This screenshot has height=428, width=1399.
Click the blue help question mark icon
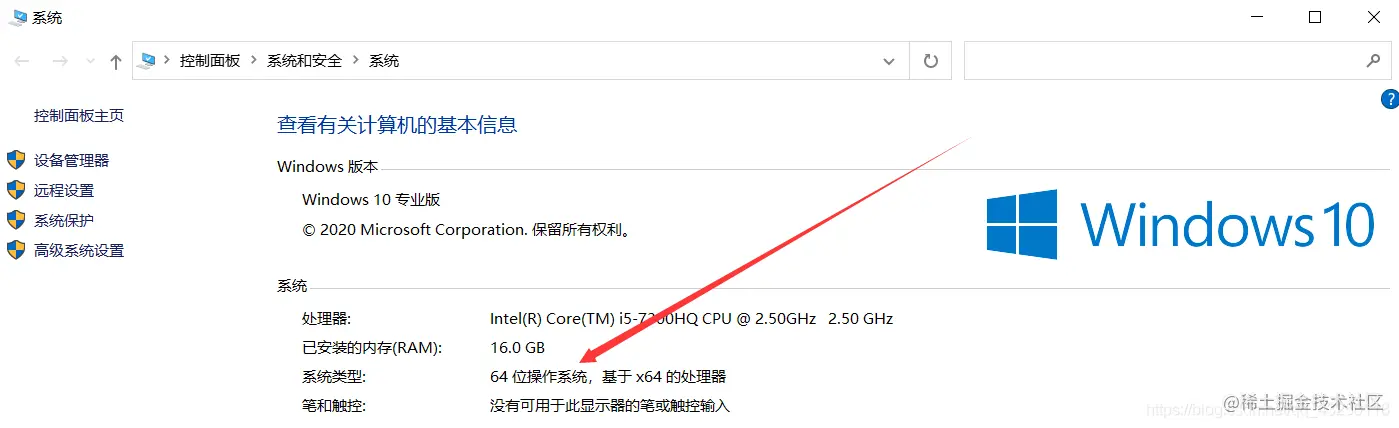point(1389,98)
